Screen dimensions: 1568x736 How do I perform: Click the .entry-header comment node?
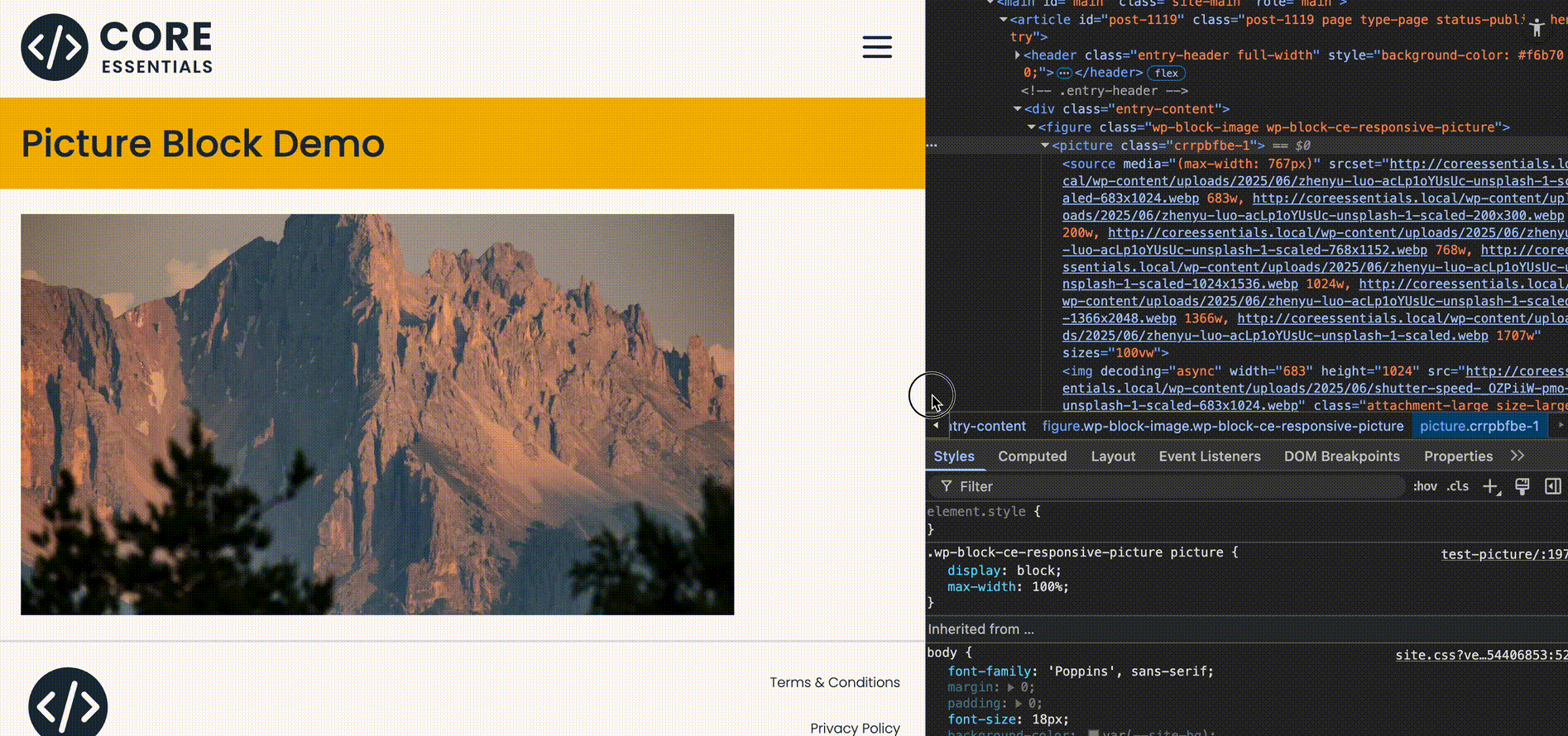coord(1104,91)
